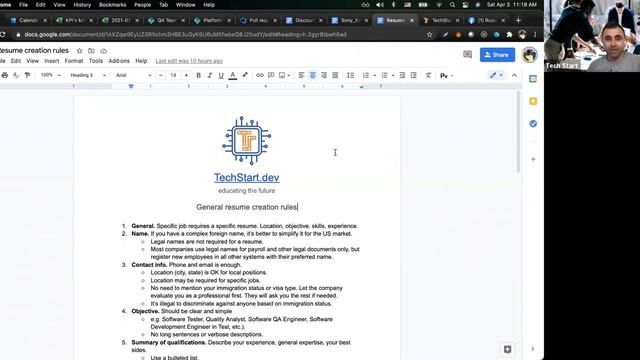The width and height of the screenshot is (640, 360).
Task: Clear formatting from the selection
Action: pos(428,75)
